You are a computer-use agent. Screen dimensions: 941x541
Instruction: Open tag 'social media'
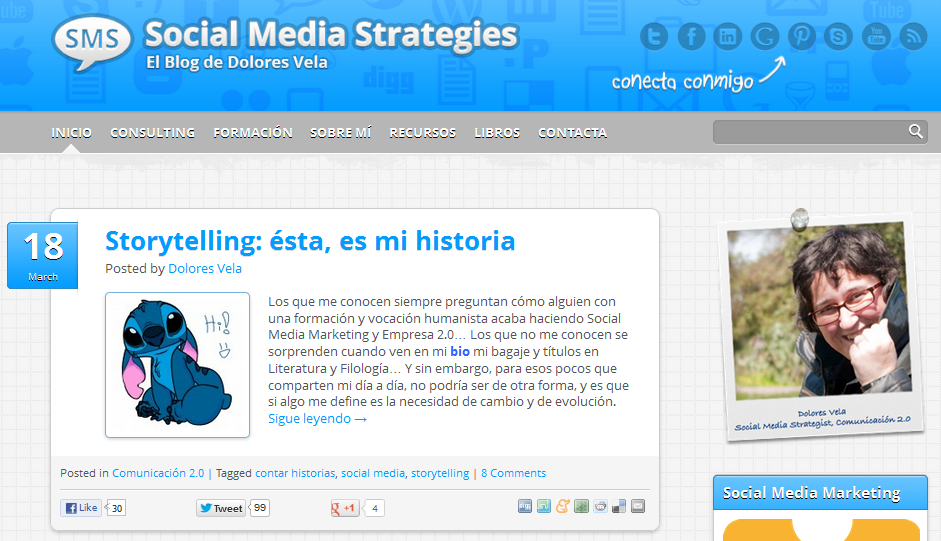click(x=373, y=473)
